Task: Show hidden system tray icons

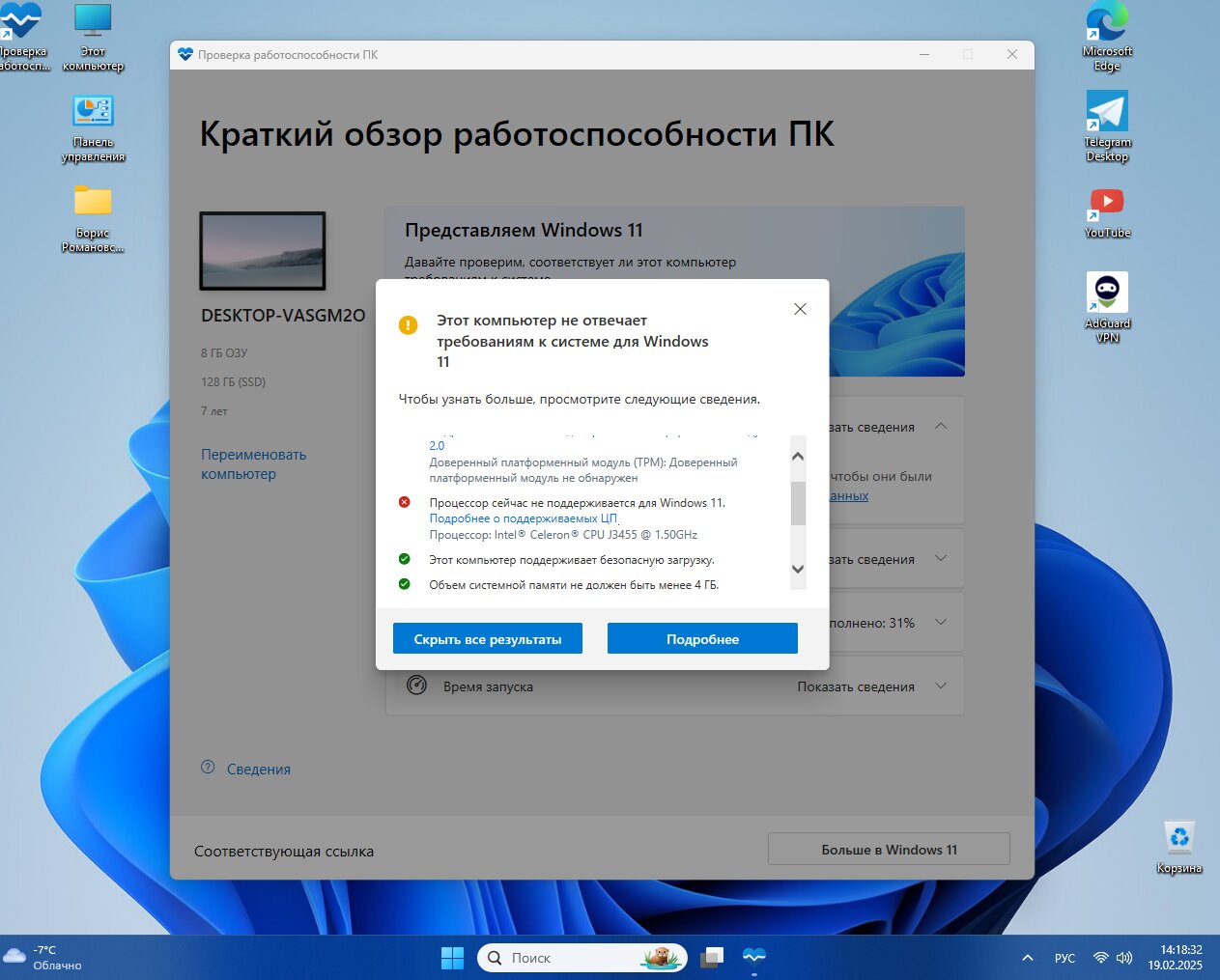Action: point(1028,958)
